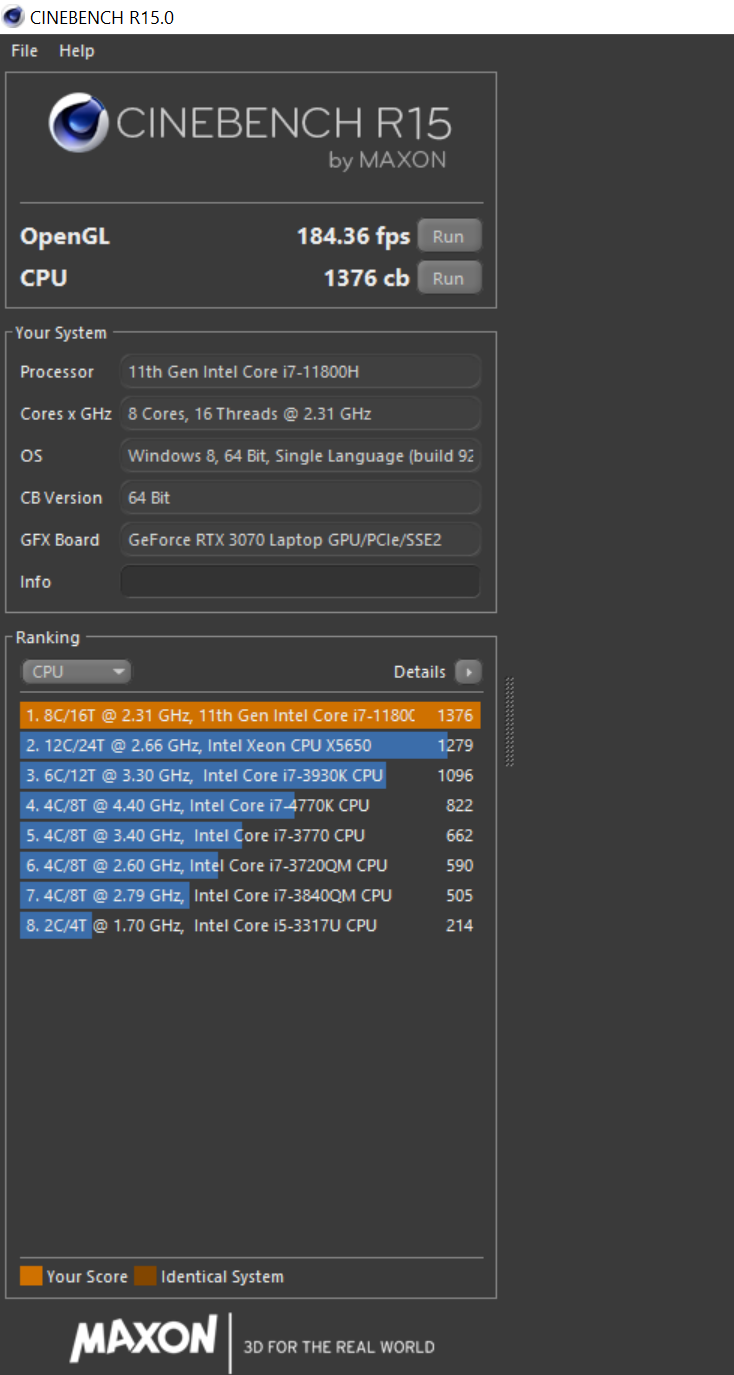This screenshot has width=734, height=1375.
Task: Click the CPU score 1376 cb
Action: (x=366, y=278)
